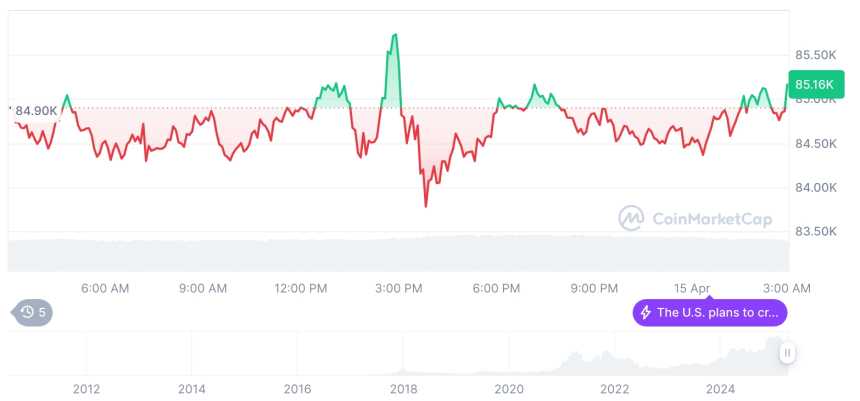860x401 pixels.
Task: Click the green price peak above 85.50K
Action: [396, 36]
